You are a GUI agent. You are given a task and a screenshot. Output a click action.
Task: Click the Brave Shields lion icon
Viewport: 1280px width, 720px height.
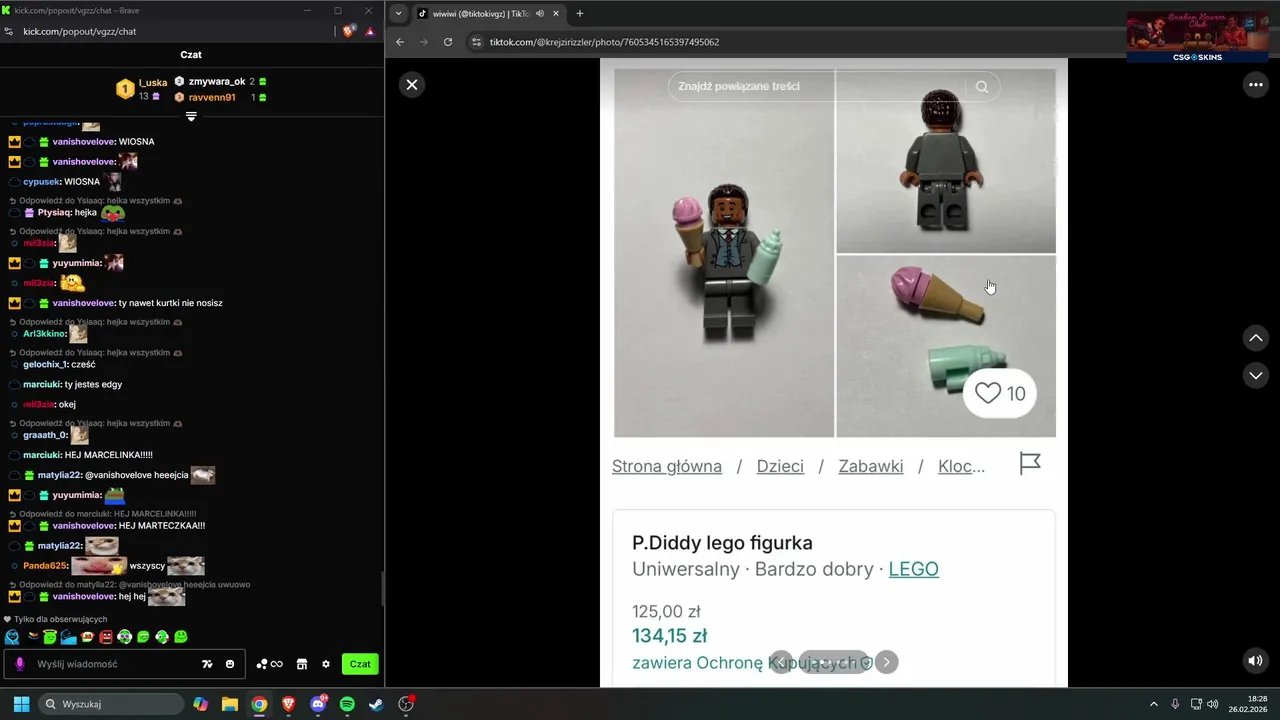pyautogui.click(x=349, y=31)
